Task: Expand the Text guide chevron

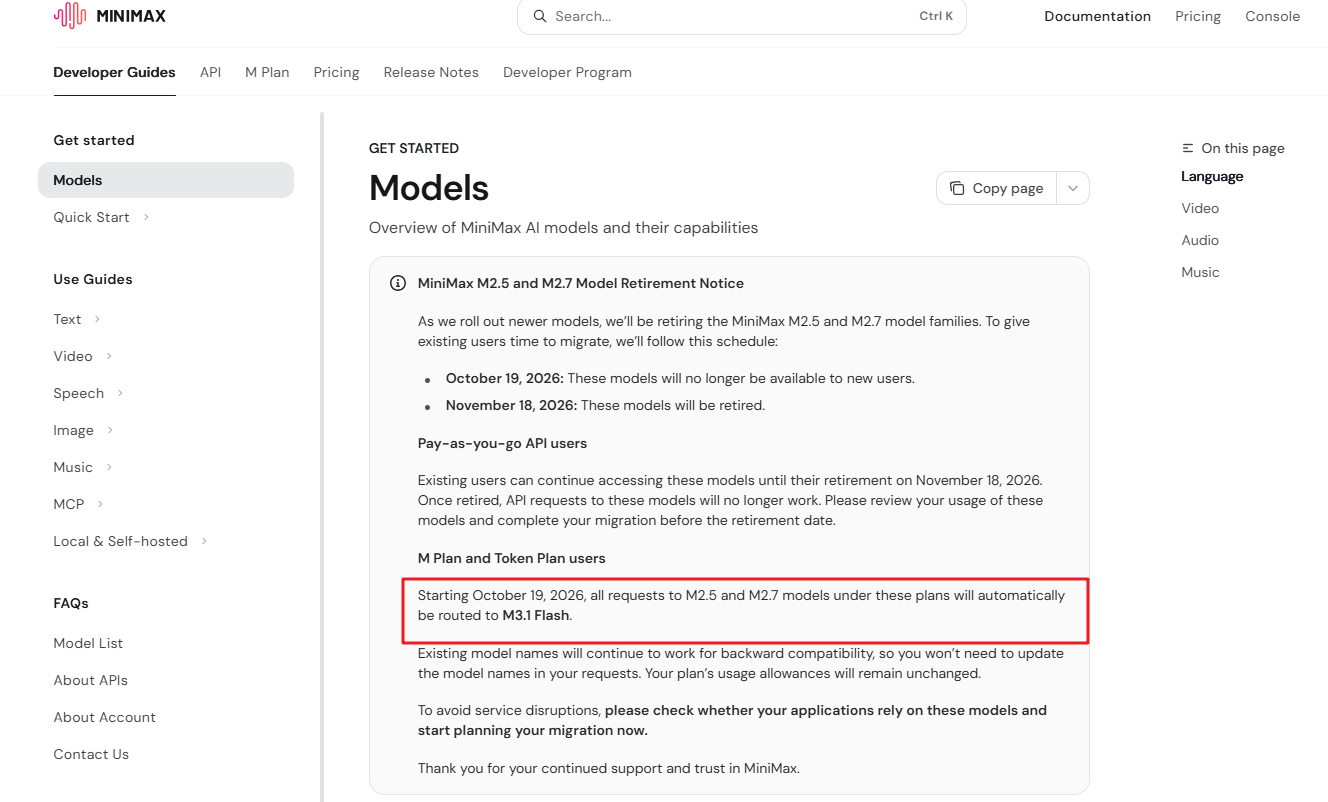Action: (x=97, y=319)
